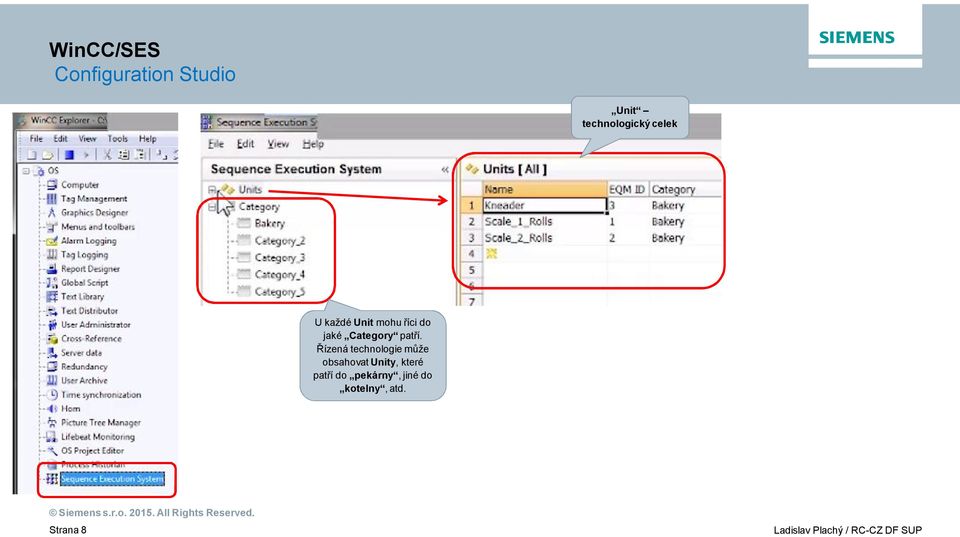Click the Text Library icon
The image size is (960, 537).
52,296
